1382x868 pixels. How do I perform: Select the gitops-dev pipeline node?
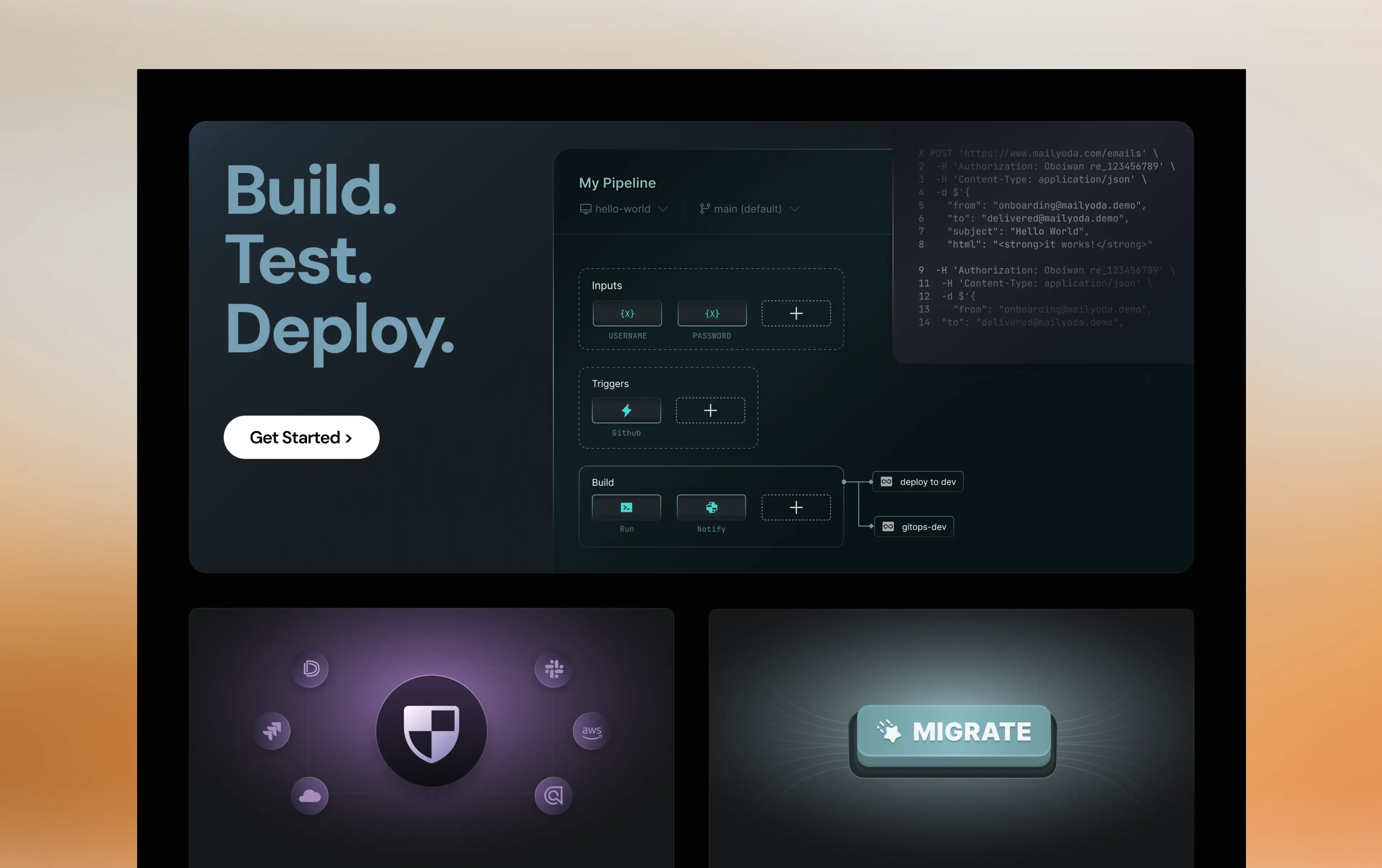[x=914, y=526]
